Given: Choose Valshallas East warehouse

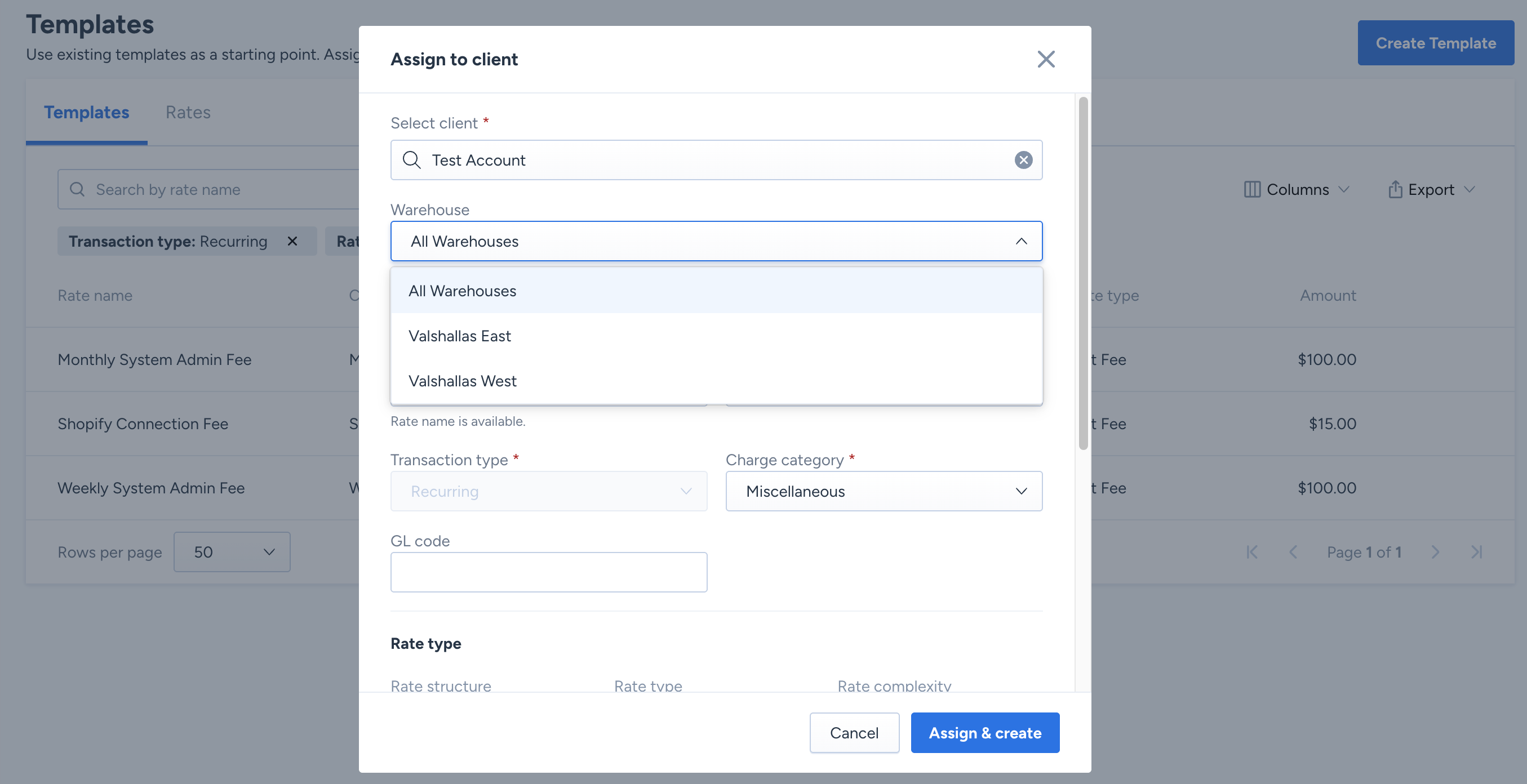Looking at the screenshot, I should point(716,336).
